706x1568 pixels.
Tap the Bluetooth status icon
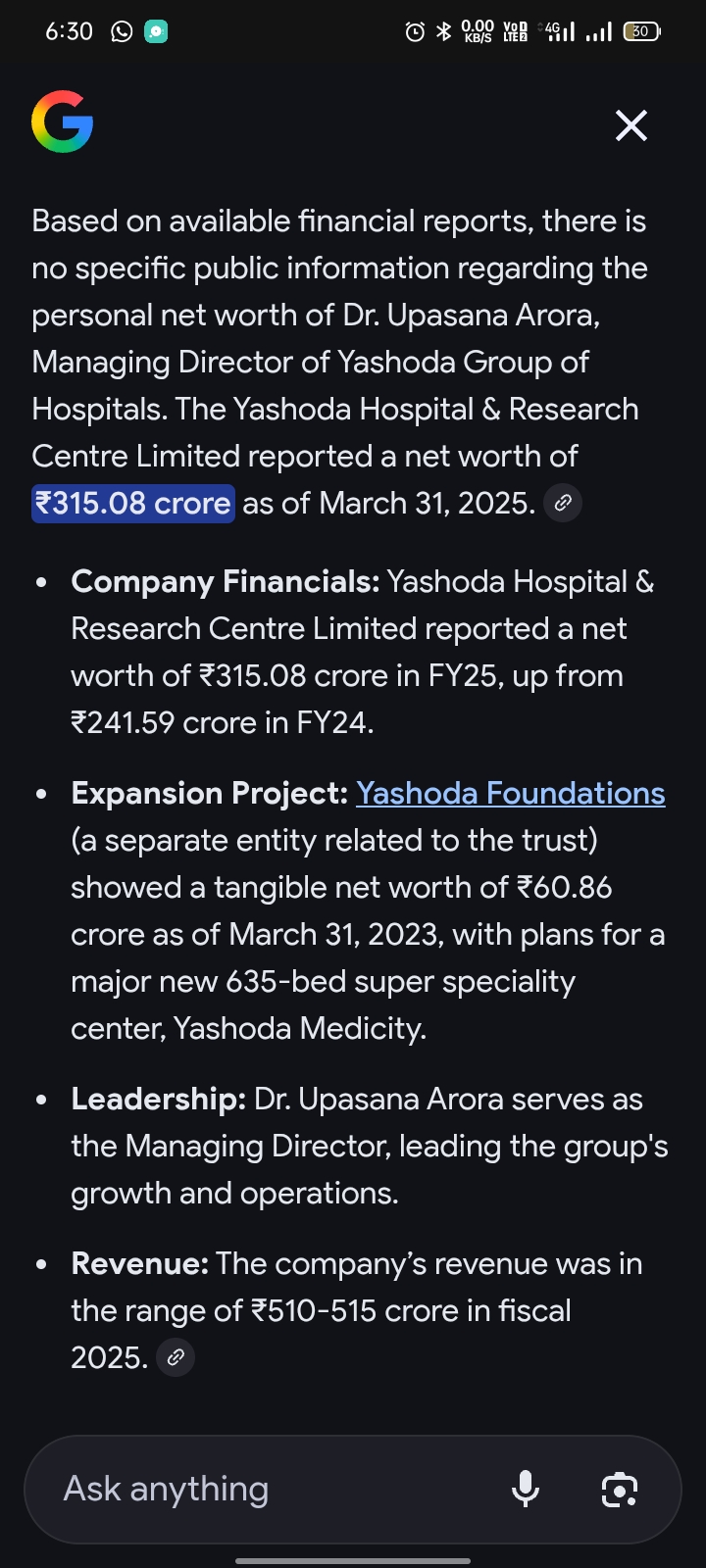click(443, 32)
